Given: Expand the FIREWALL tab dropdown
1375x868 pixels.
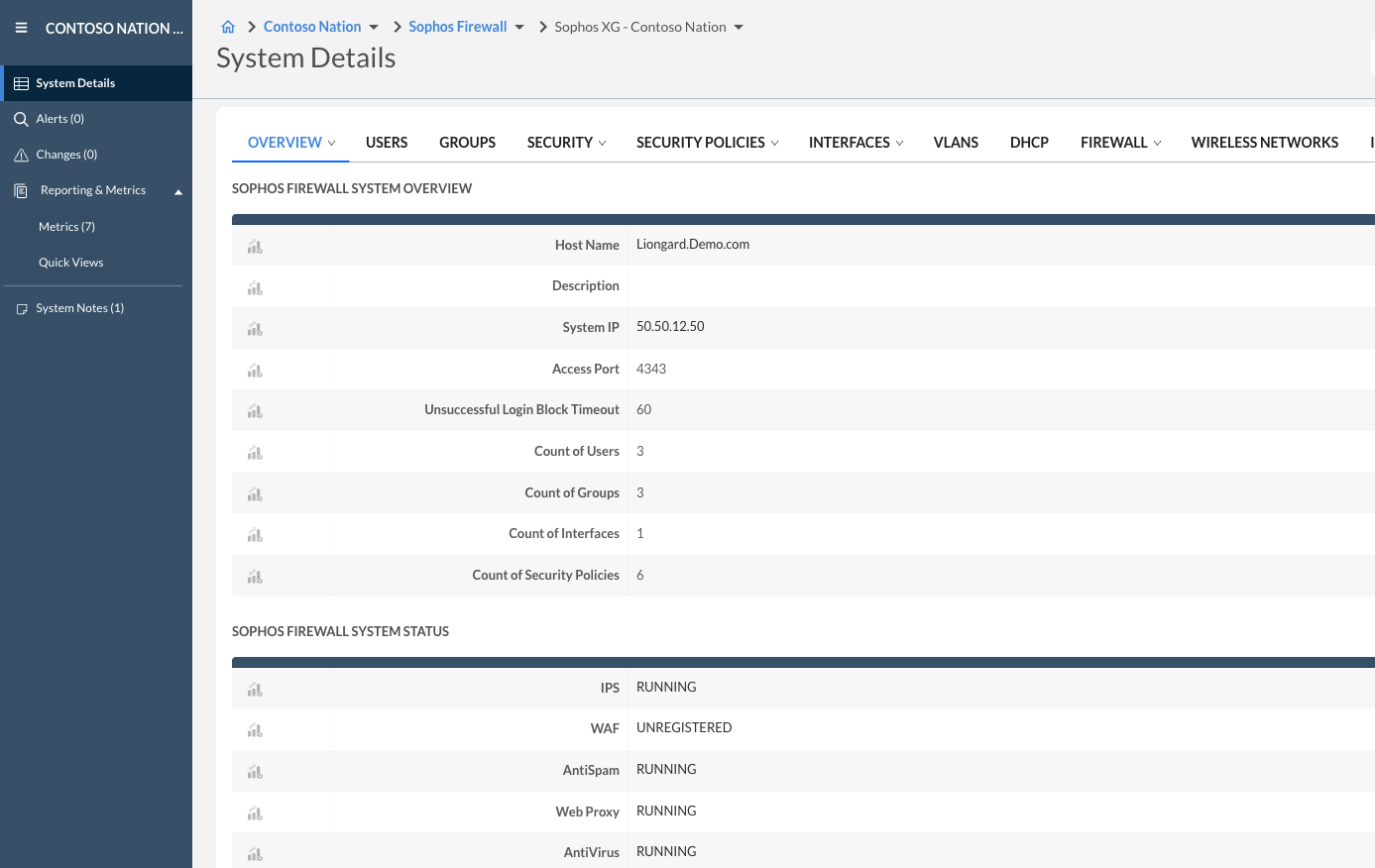Looking at the screenshot, I should tap(1157, 144).
